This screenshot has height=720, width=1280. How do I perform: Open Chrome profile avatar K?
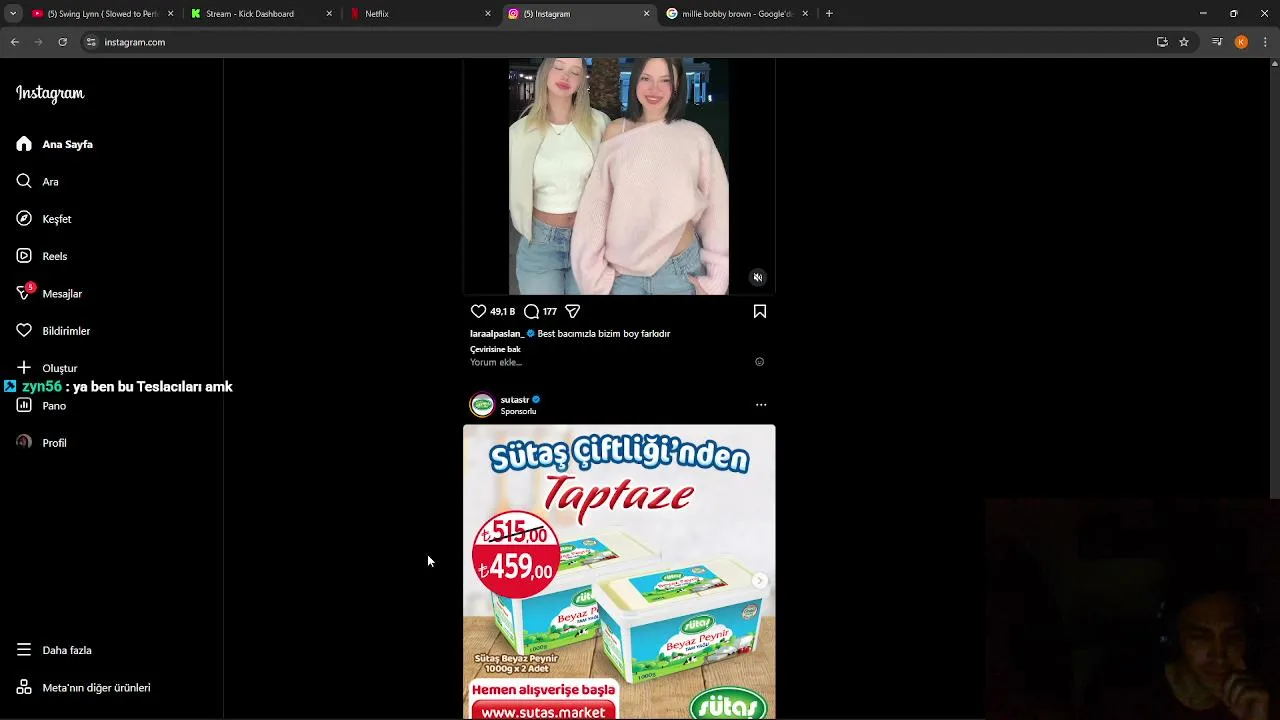pos(1241,42)
